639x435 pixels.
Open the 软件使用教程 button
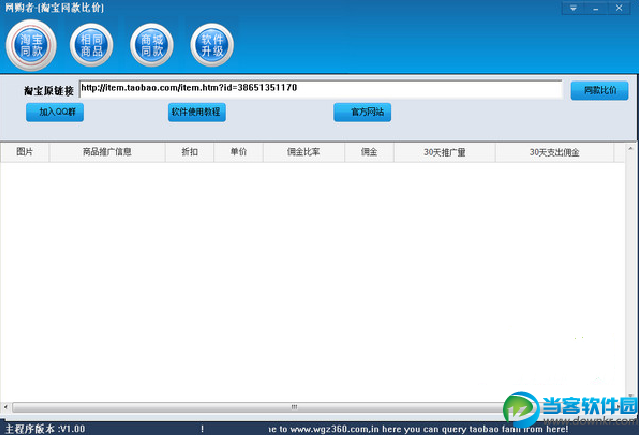pyautogui.click(x=197, y=112)
